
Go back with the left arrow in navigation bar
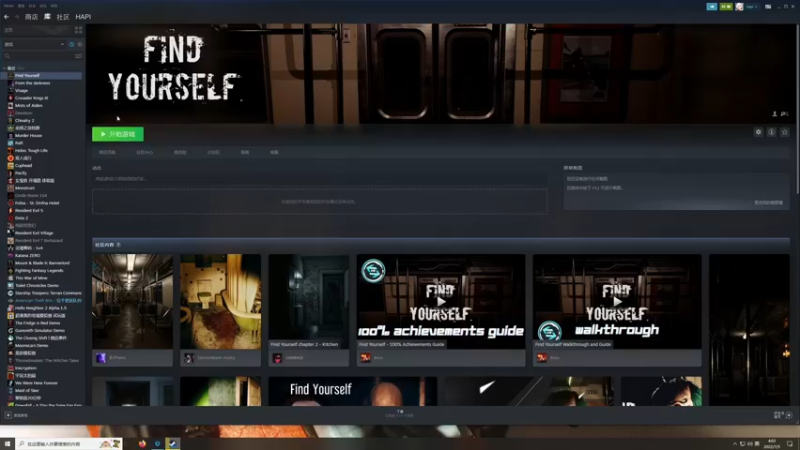pos(6,17)
